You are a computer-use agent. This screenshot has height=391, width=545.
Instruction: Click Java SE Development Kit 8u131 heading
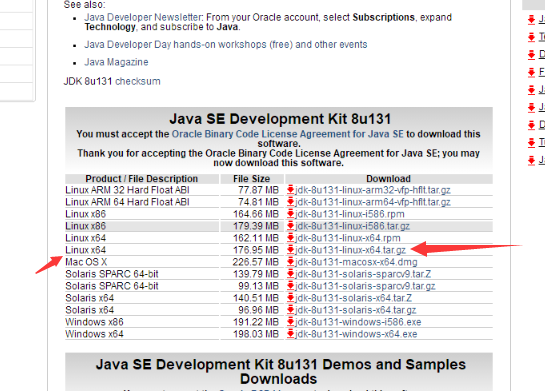(x=280, y=119)
